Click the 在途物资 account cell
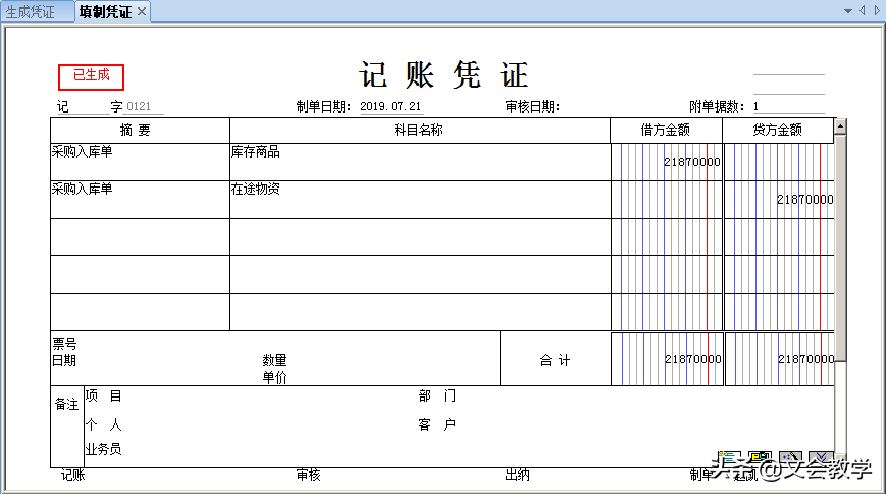This screenshot has width=887, height=495. coord(420,200)
